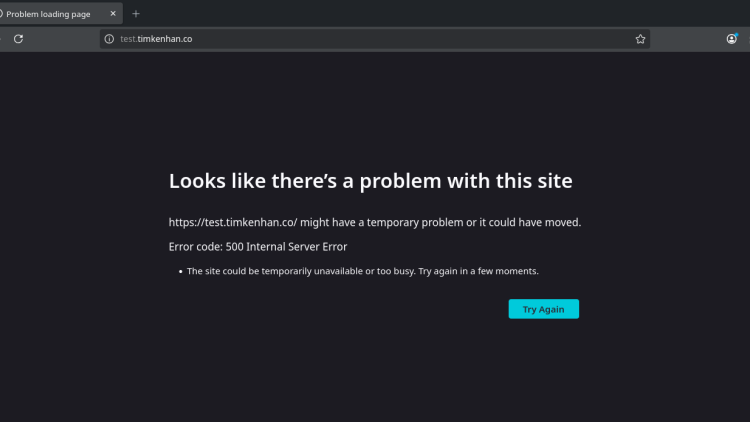
Task: Click the forward arrow at toolbar's left edge
Action: (1, 39)
